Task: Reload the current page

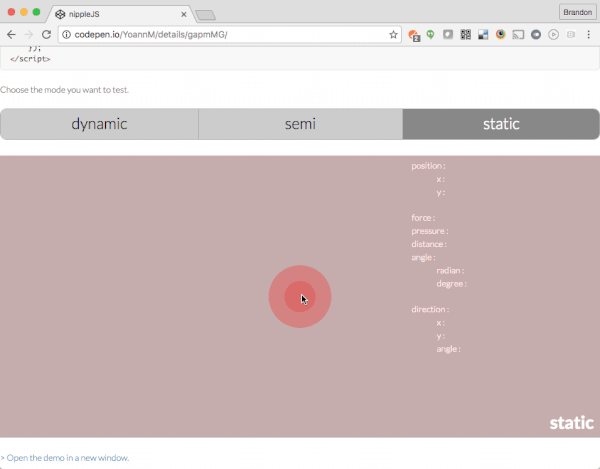Action: point(46,35)
